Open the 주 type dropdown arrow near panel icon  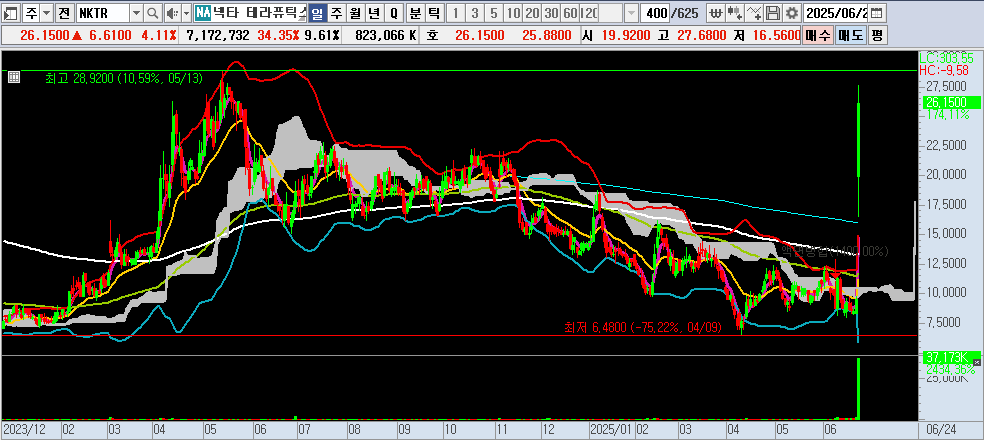47,13
